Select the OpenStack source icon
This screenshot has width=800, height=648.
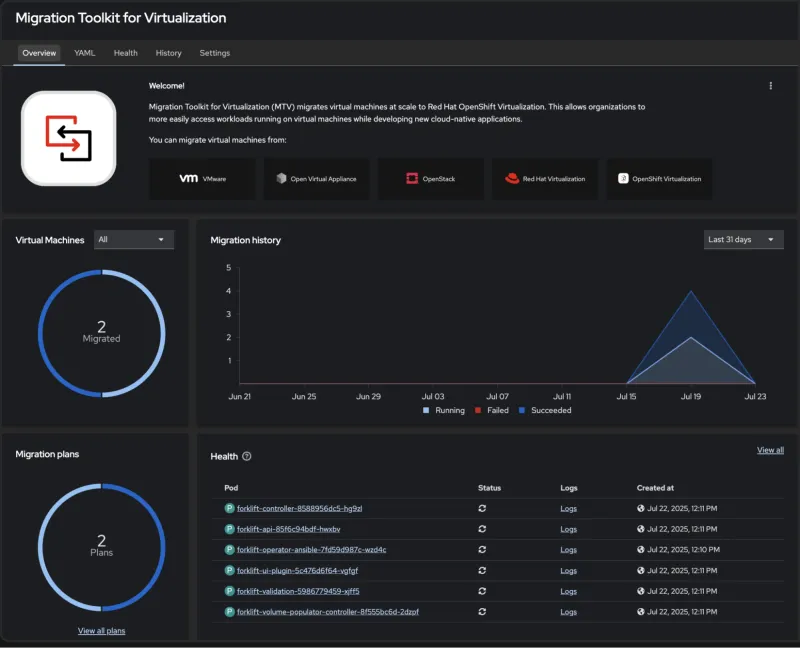point(412,178)
